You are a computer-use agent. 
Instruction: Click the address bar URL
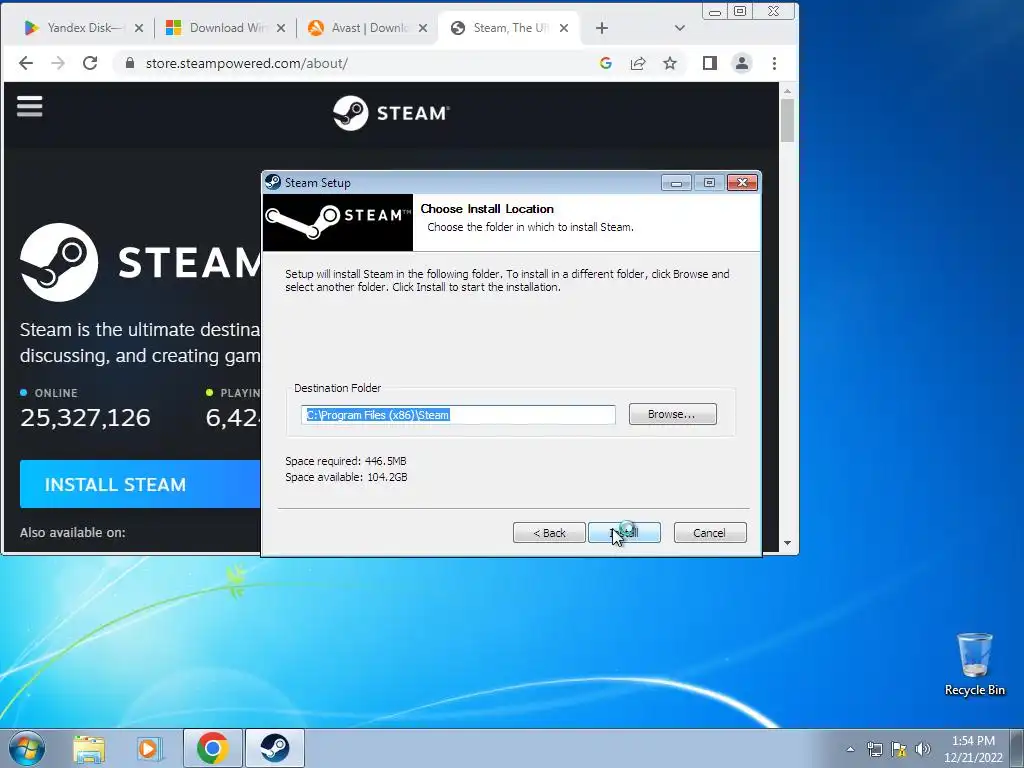246,63
